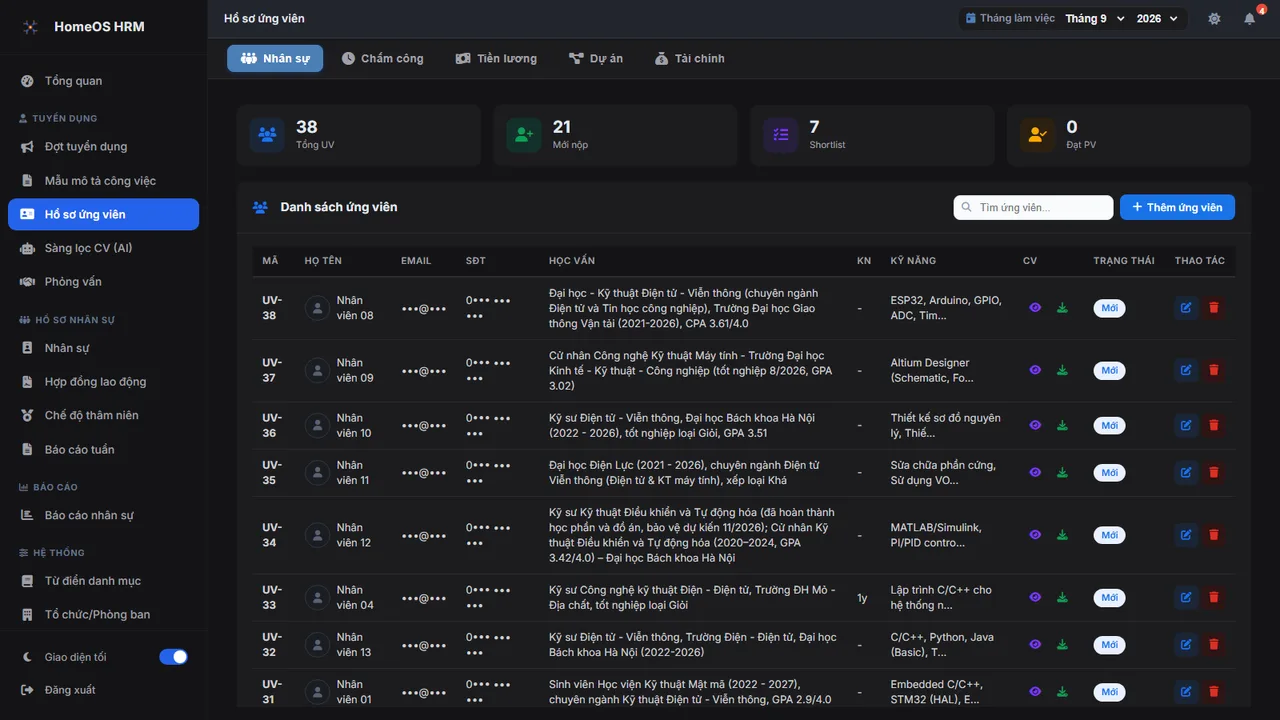The image size is (1280, 720).
Task: Switch to the Chấm công tab
Action: point(382,59)
